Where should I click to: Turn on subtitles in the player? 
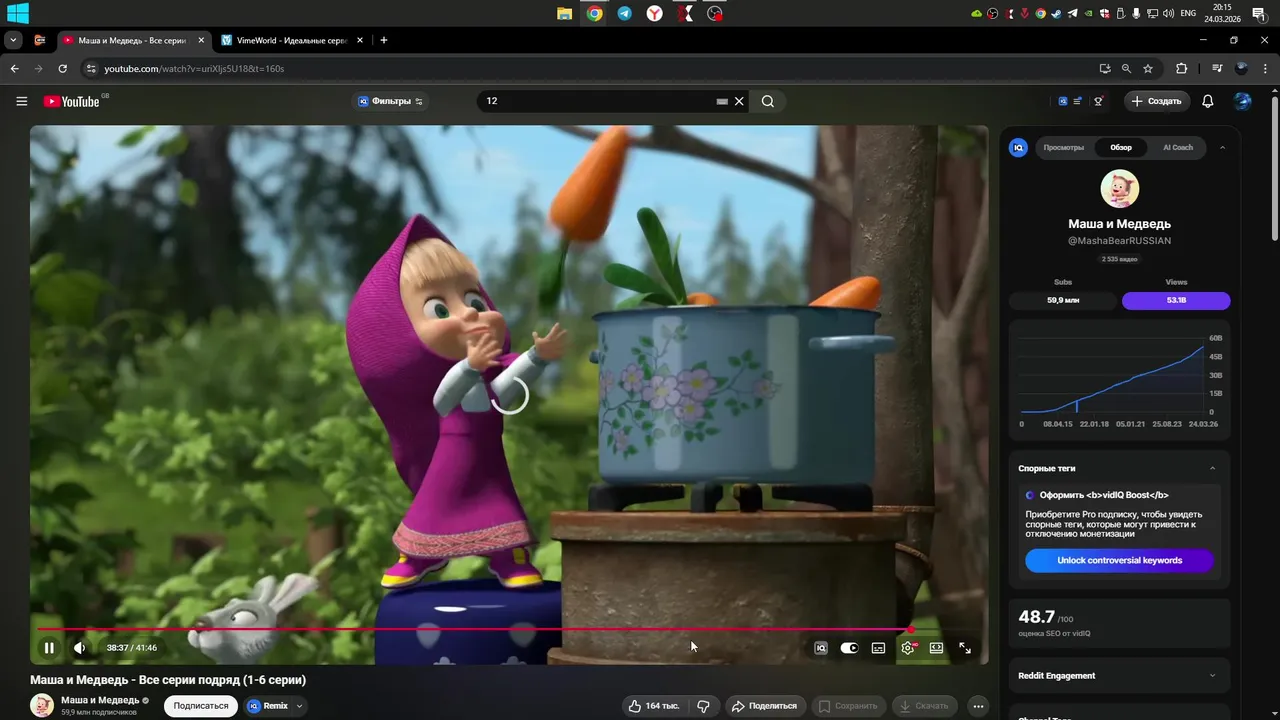point(878,648)
